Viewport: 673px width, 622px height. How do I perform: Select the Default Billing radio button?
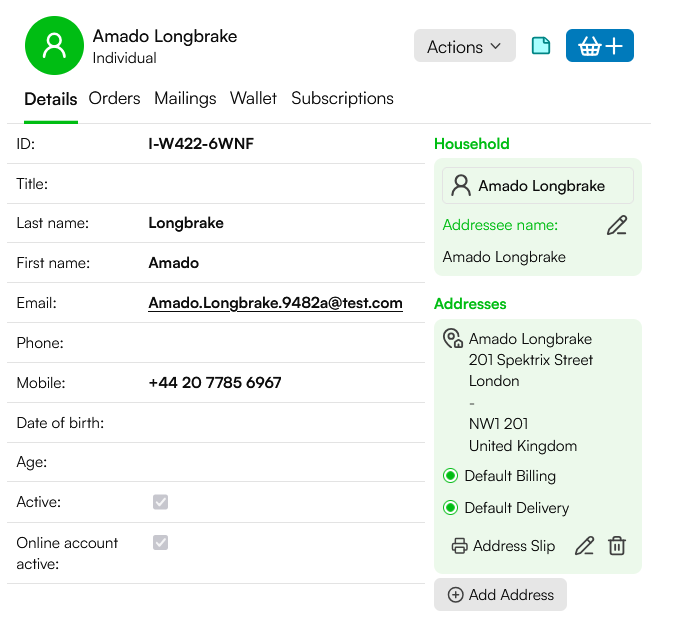coord(450,476)
